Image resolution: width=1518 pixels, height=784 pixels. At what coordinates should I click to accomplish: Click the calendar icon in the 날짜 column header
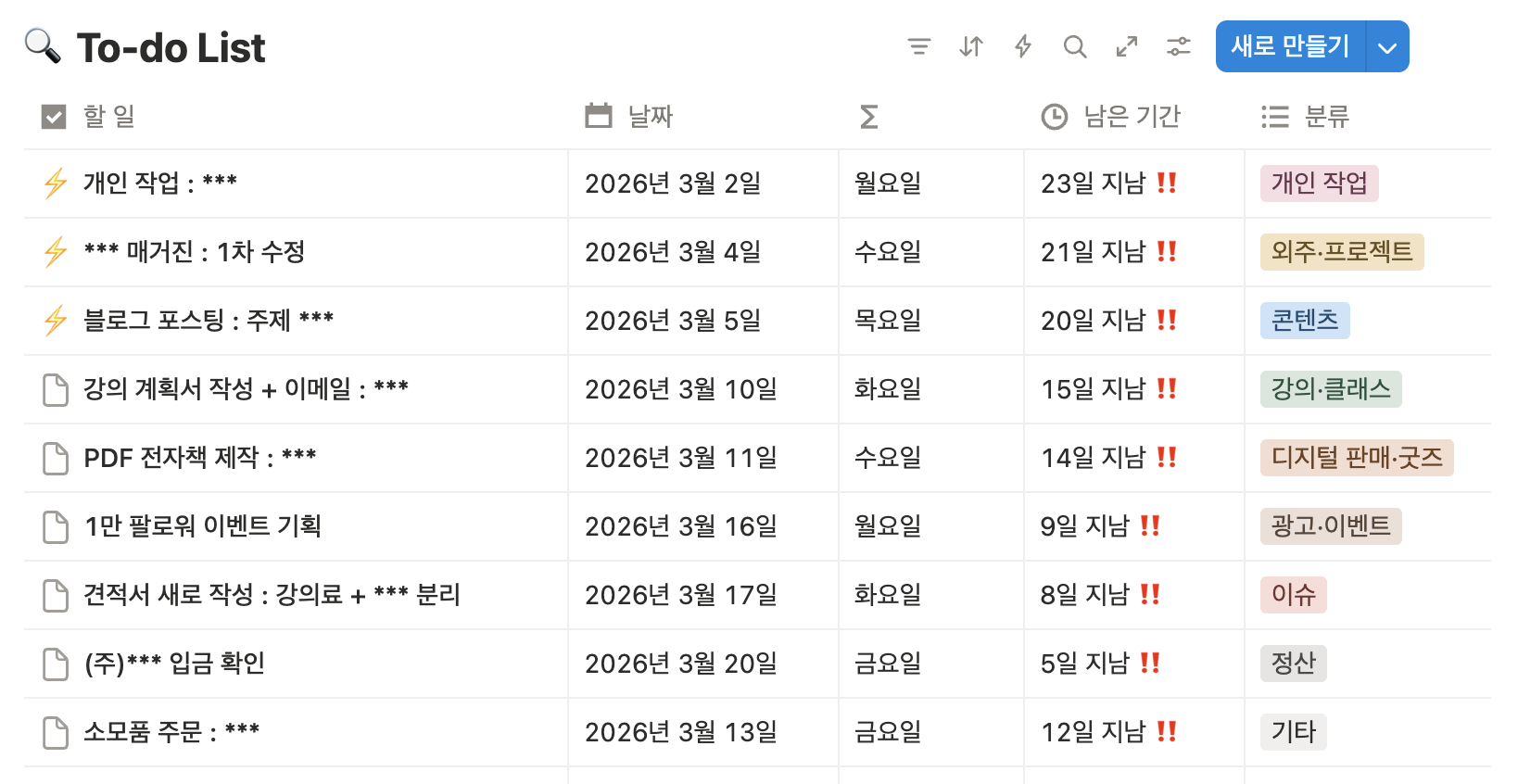(598, 116)
